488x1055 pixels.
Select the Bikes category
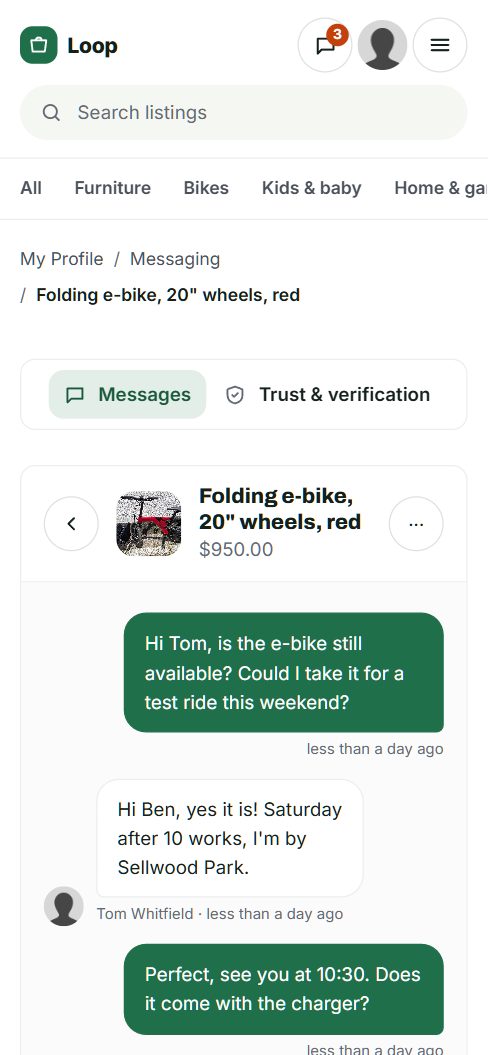coord(206,188)
